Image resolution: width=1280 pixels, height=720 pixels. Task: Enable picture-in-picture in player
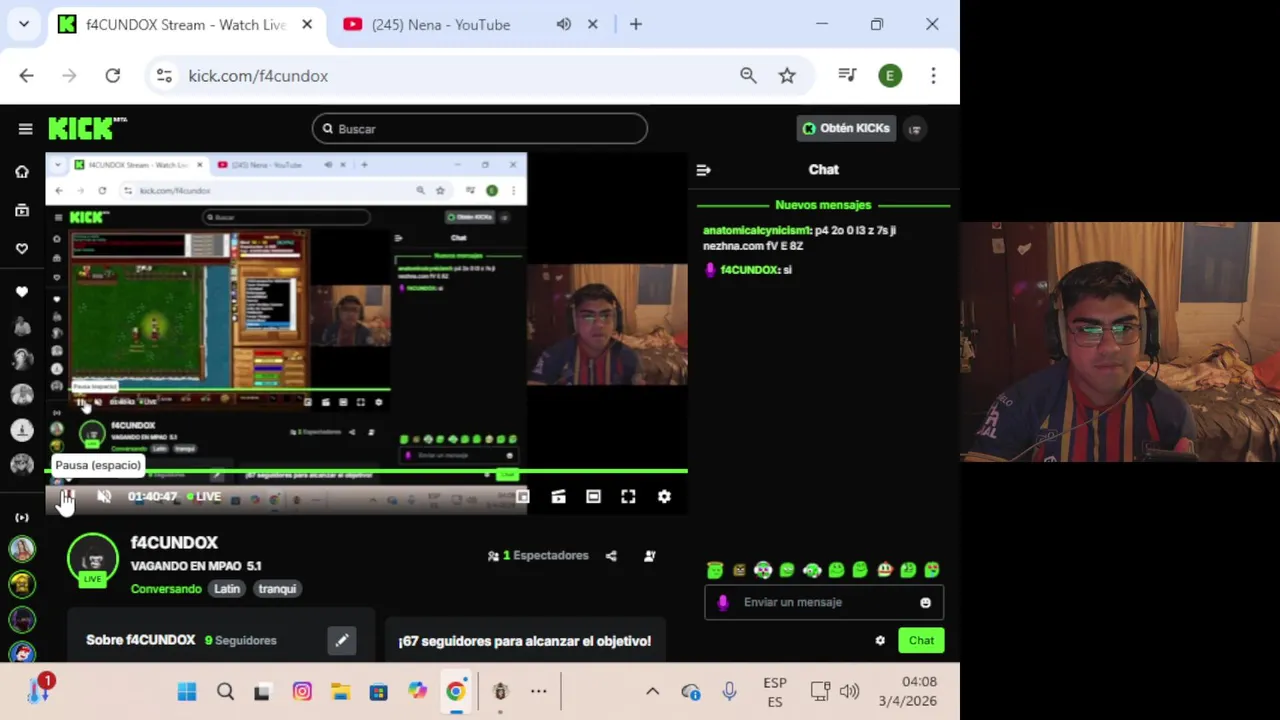click(x=522, y=497)
